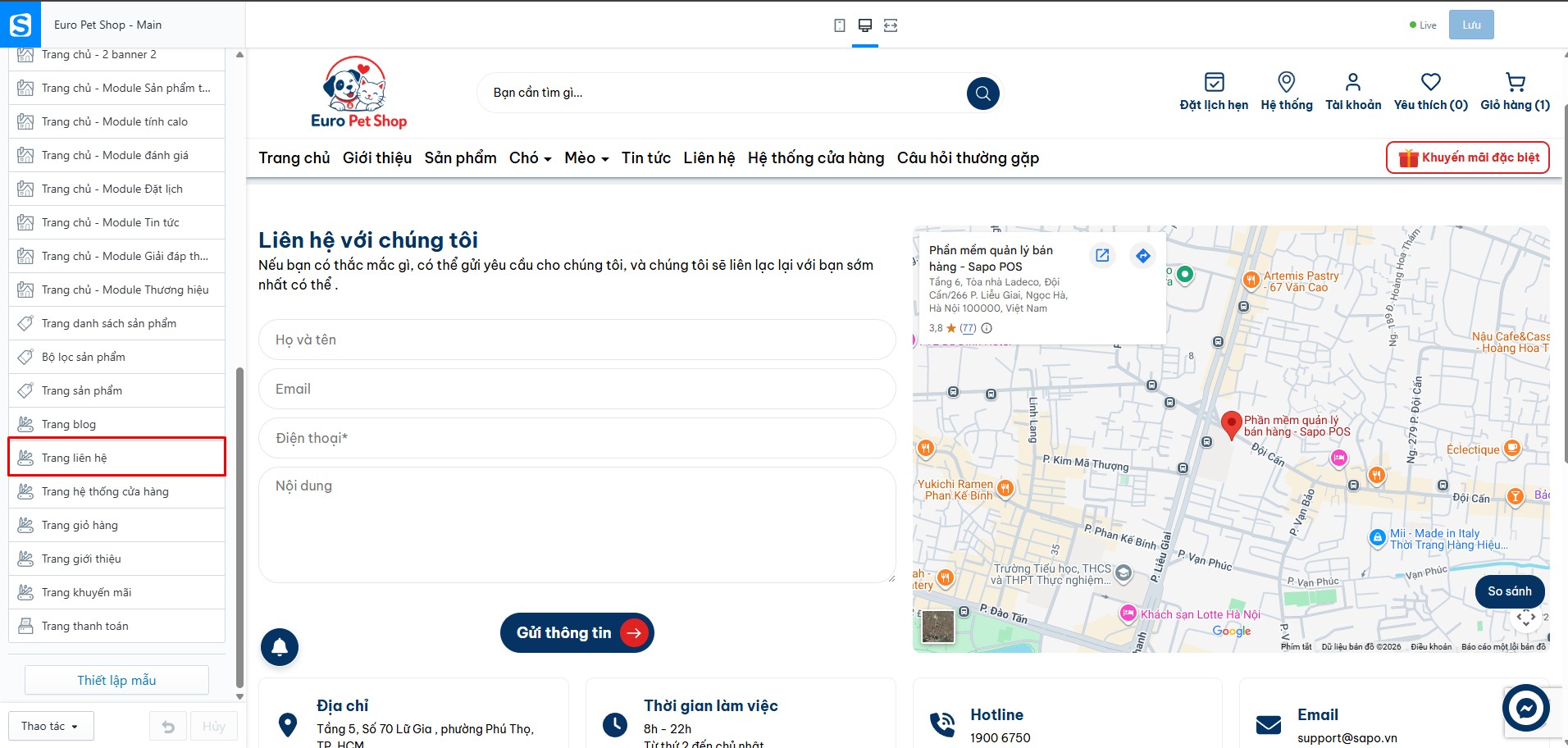Get directions via map arrow icon
This screenshot has width=1568, height=748.
coord(1142,256)
